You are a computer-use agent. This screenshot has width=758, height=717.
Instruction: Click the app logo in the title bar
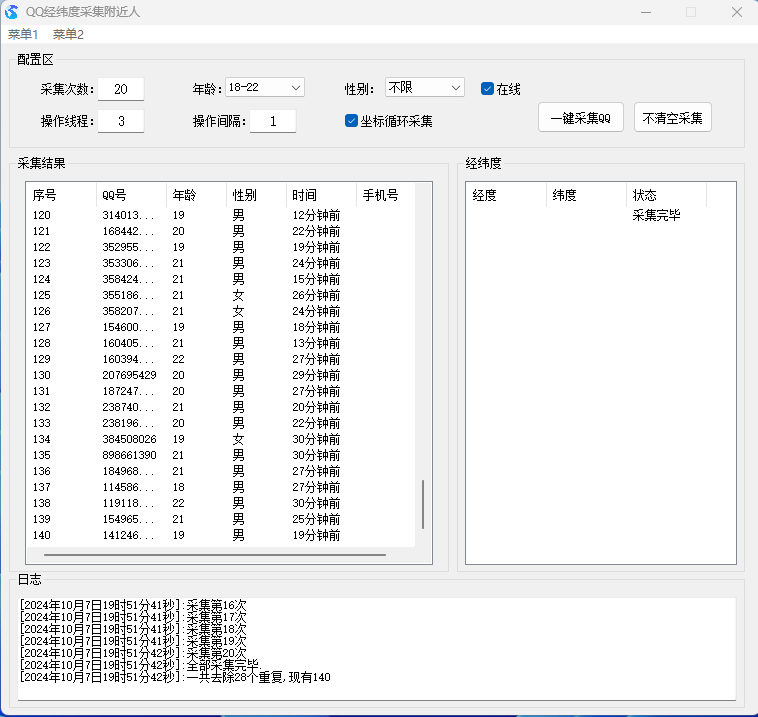[12, 12]
